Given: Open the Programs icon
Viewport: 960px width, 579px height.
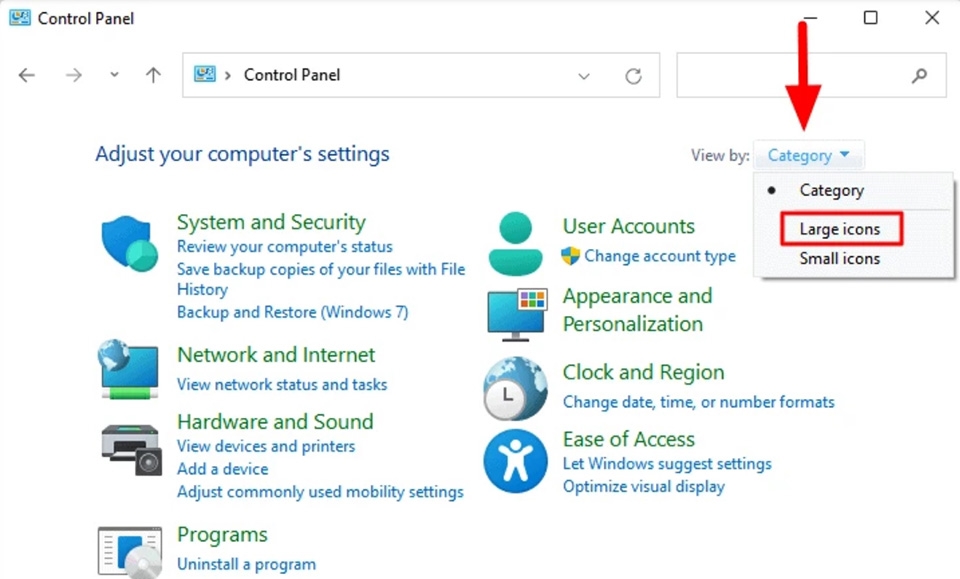Looking at the screenshot, I should coord(130,552).
